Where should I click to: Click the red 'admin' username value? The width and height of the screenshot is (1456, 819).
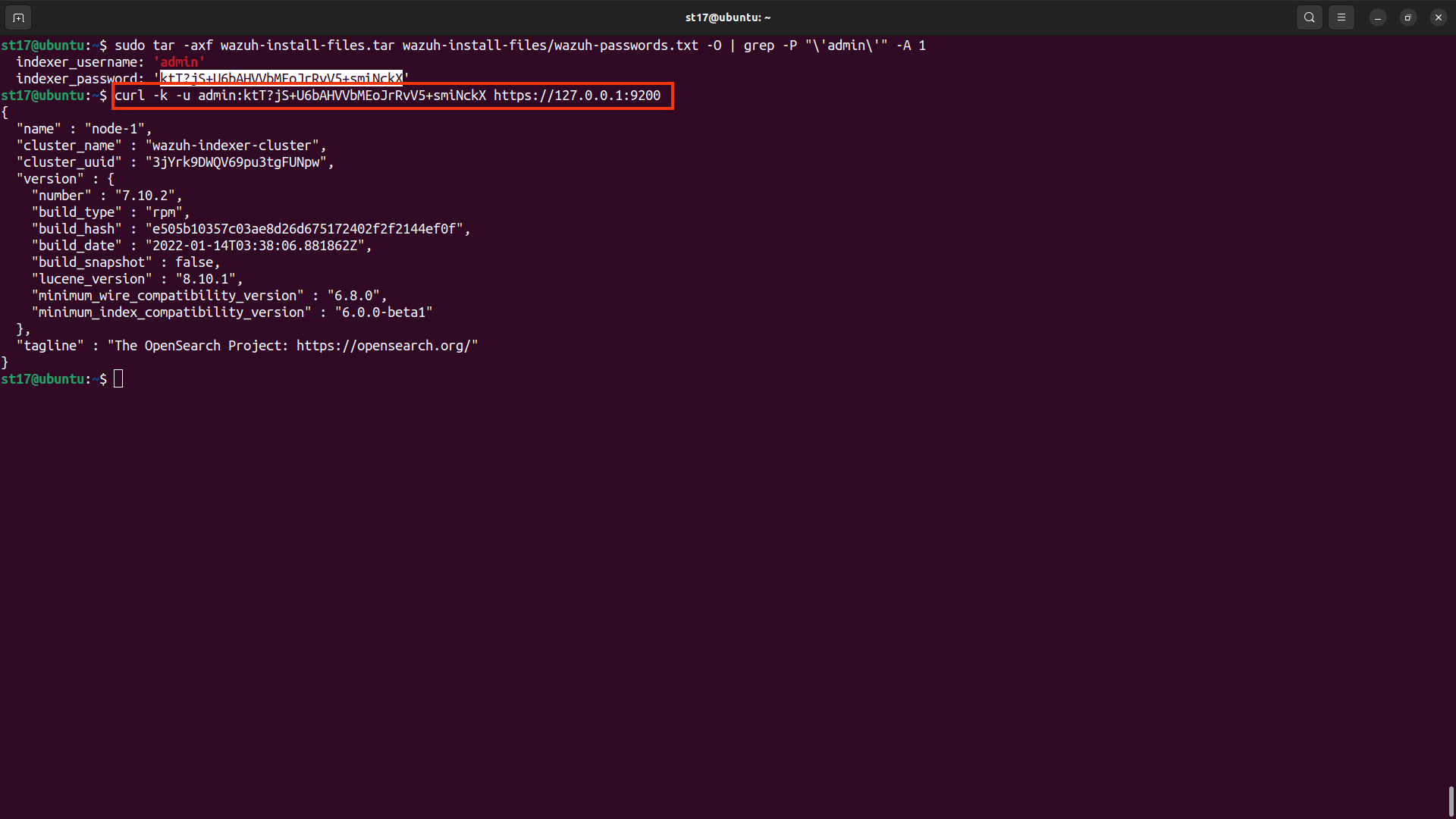tap(179, 62)
